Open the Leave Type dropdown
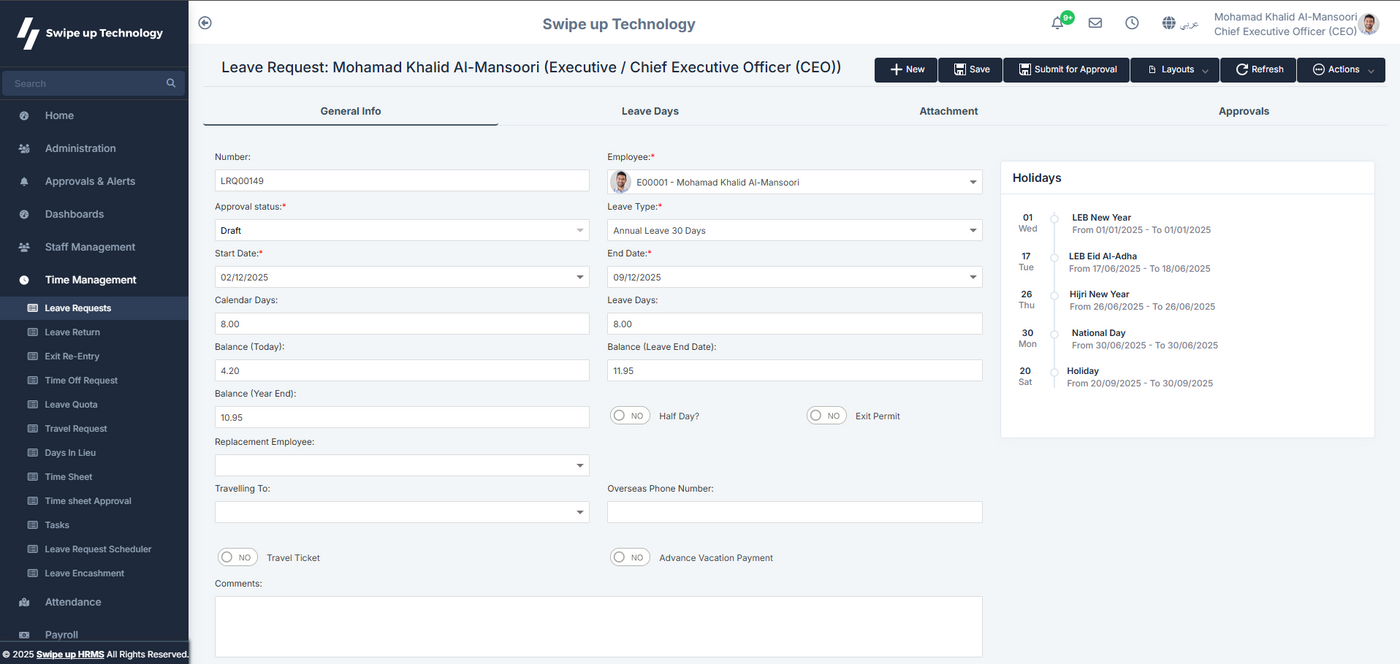Viewport: 1400px width, 664px height. (794, 231)
